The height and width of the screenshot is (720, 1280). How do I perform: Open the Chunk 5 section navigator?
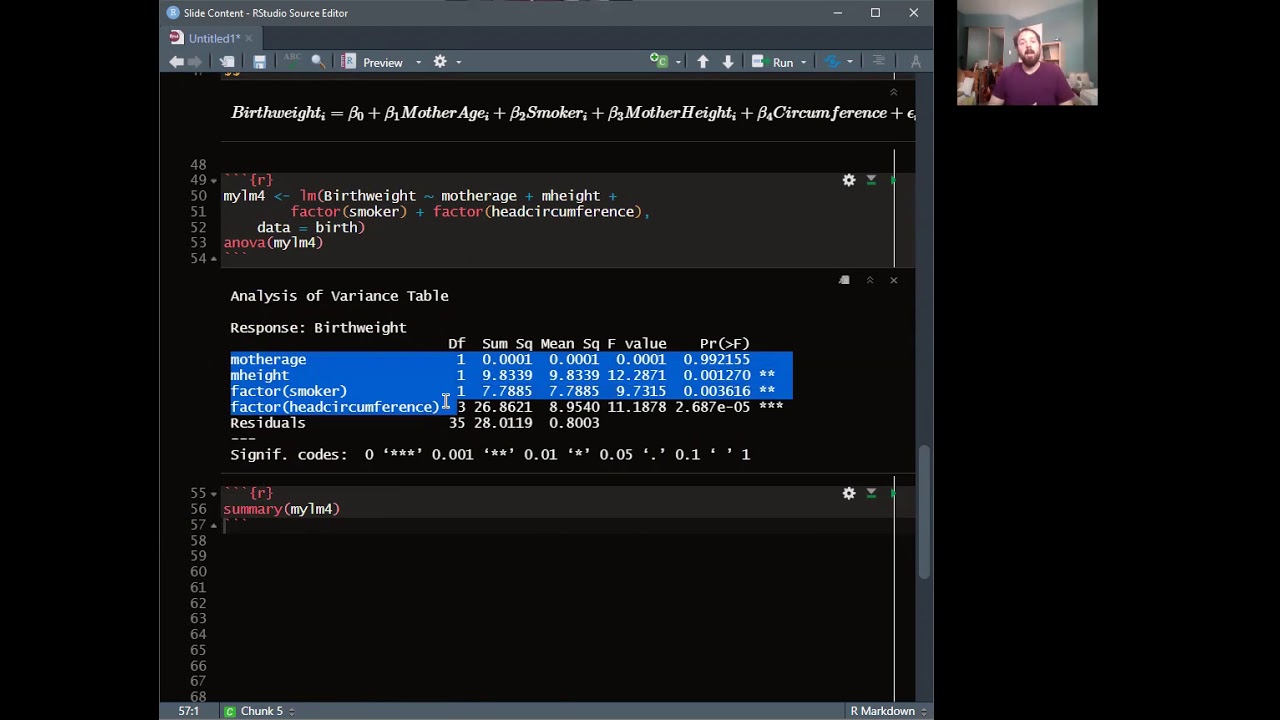click(261, 711)
